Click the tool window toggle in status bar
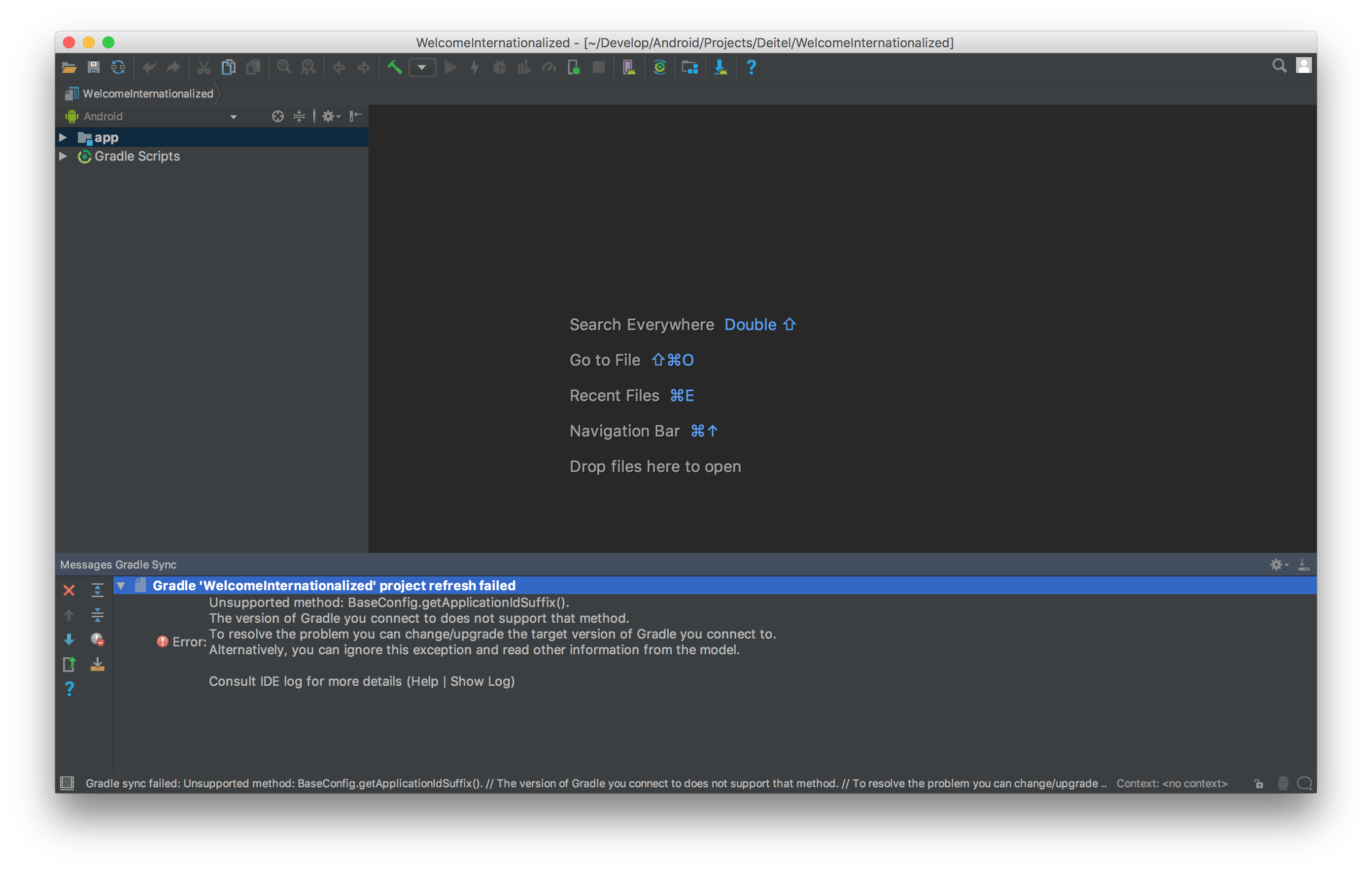 pyautogui.click(x=67, y=783)
